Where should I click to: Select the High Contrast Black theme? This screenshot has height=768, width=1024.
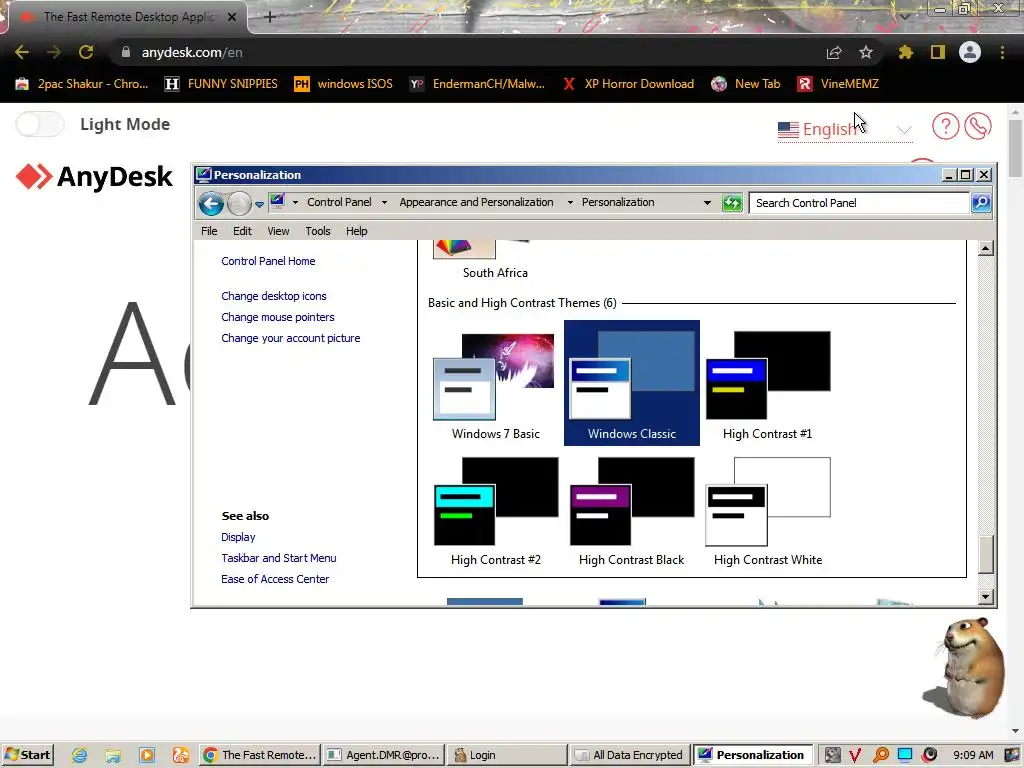coord(632,511)
